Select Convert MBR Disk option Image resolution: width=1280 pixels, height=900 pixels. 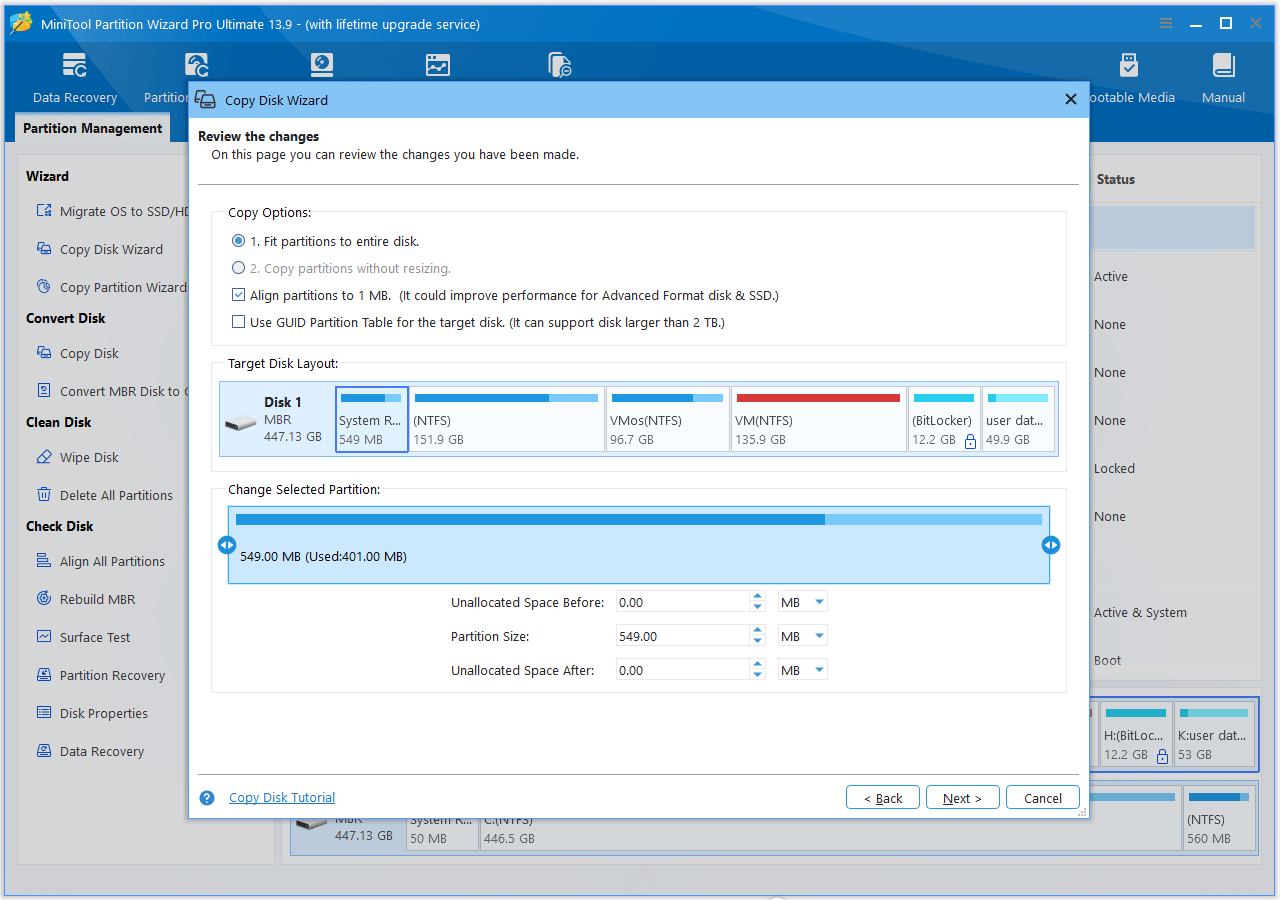(x=112, y=391)
